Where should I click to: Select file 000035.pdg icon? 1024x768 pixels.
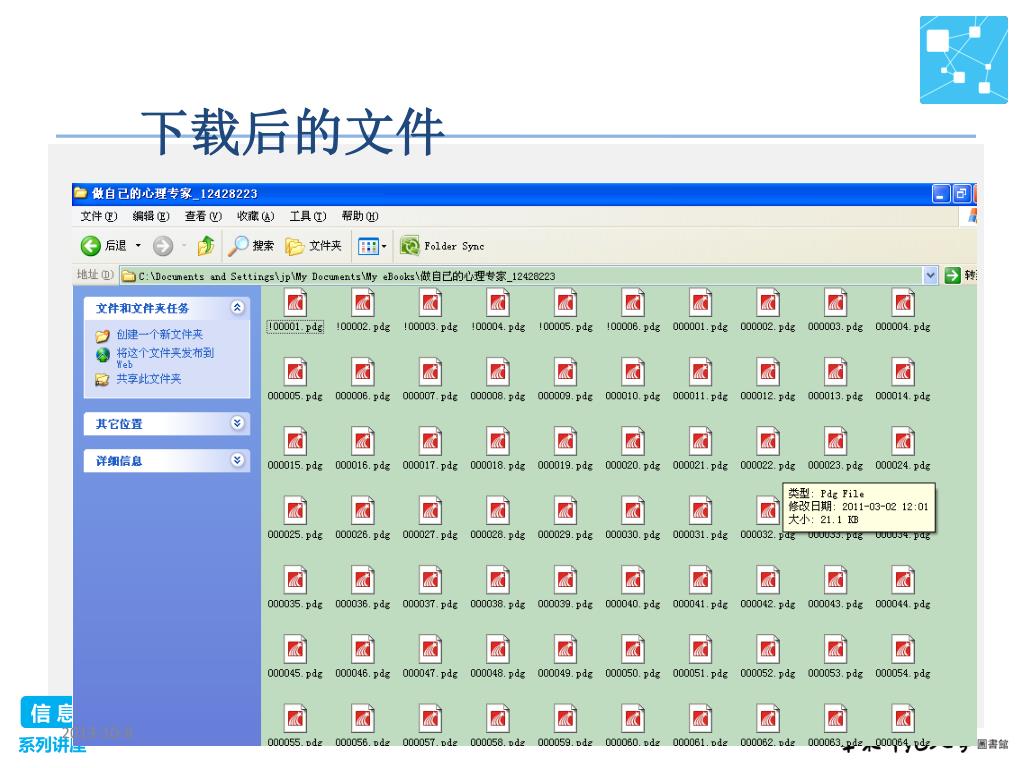(x=295, y=580)
